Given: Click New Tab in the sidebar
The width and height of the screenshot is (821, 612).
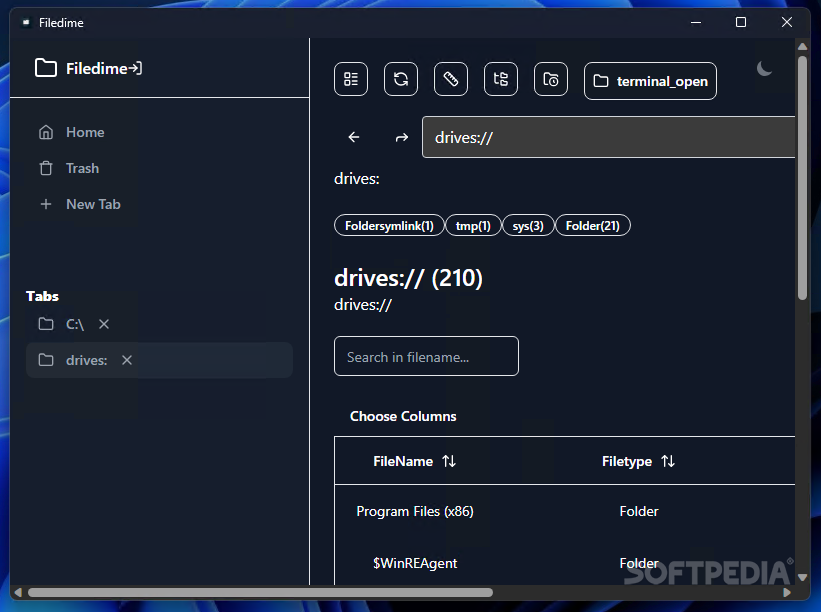Looking at the screenshot, I should [93, 204].
